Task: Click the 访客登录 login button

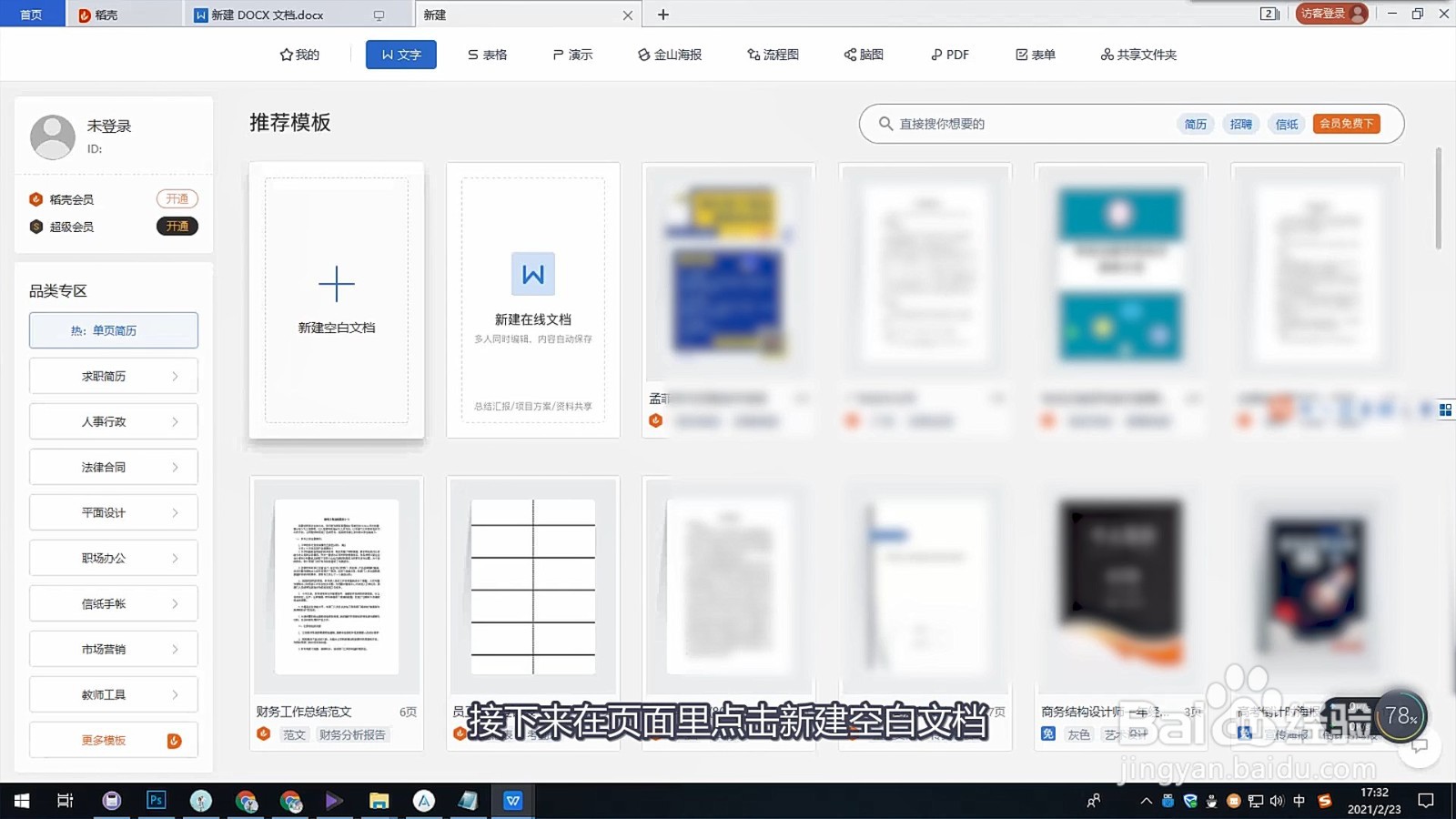Action: click(x=1331, y=14)
